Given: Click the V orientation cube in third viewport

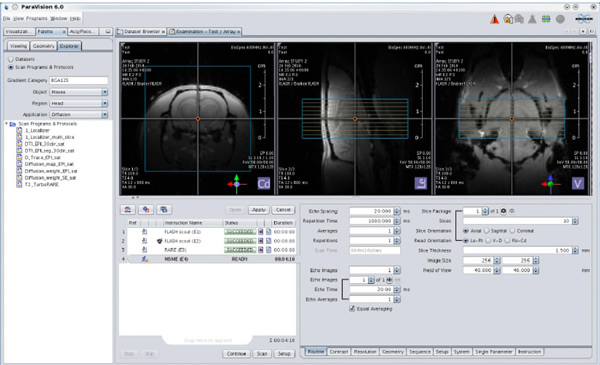Looking at the screenshot, I should click(x=578, y=184).
